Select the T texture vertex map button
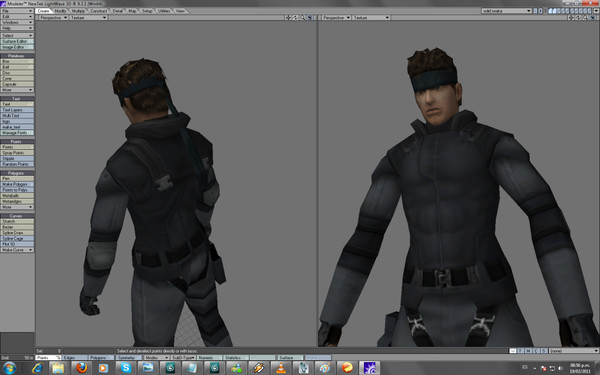The image size is (600, 375). point(520,351)
